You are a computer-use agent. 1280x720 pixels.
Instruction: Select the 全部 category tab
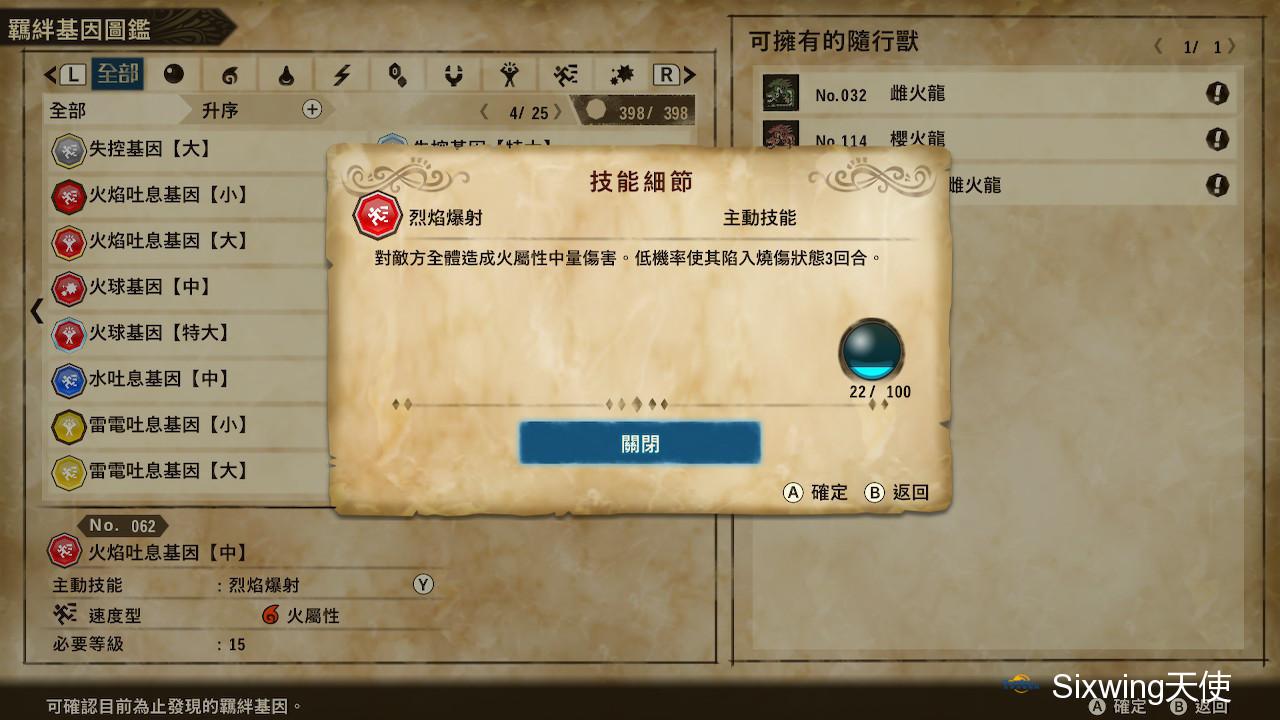coord(118,75)
